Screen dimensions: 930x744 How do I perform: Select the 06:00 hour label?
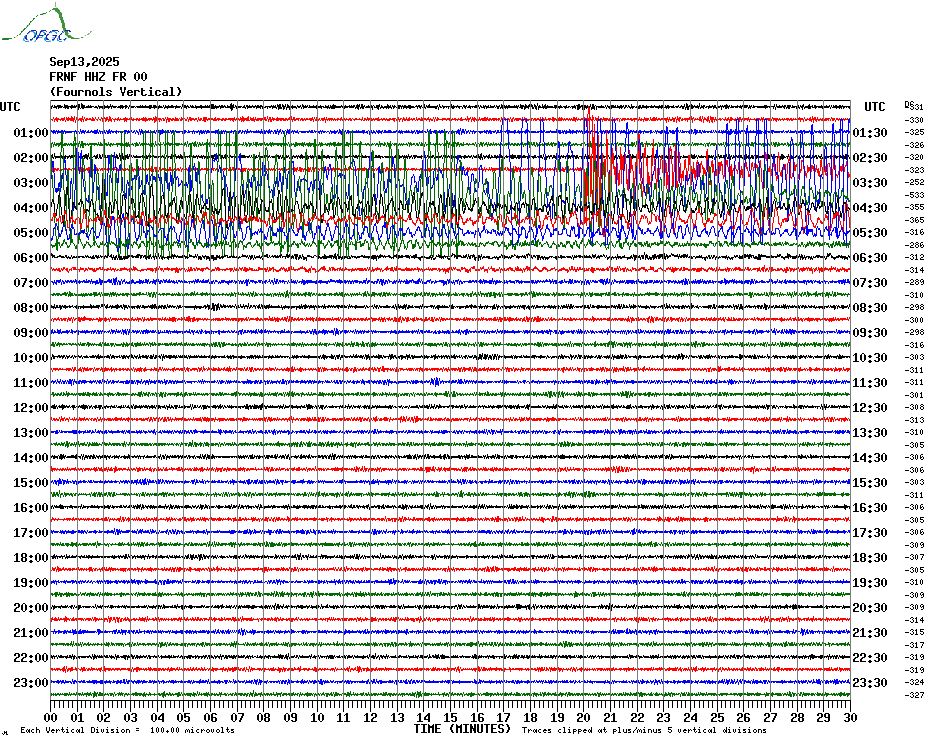pos(31,257)
